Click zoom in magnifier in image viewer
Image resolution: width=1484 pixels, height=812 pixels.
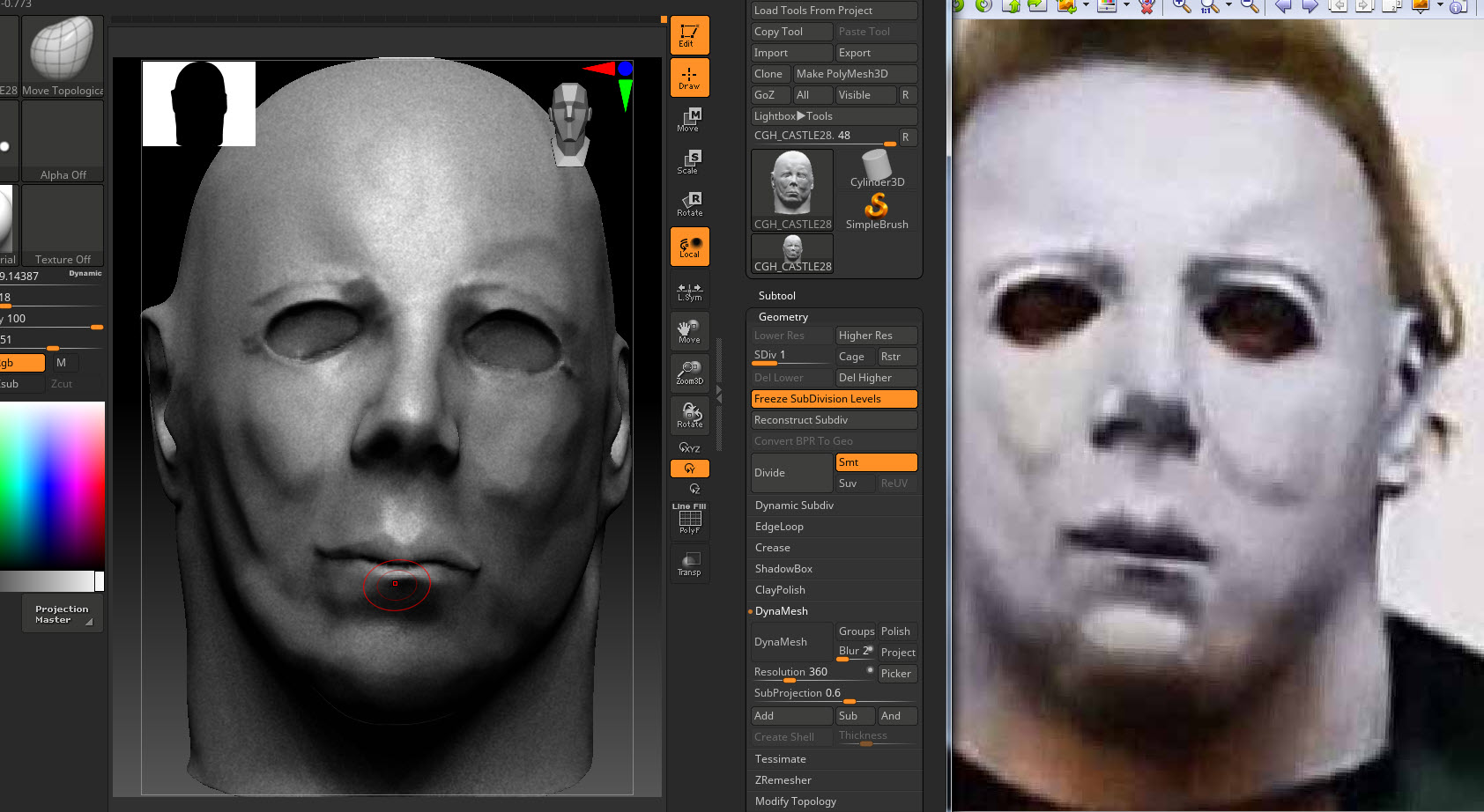click(x=1181, y=6)
